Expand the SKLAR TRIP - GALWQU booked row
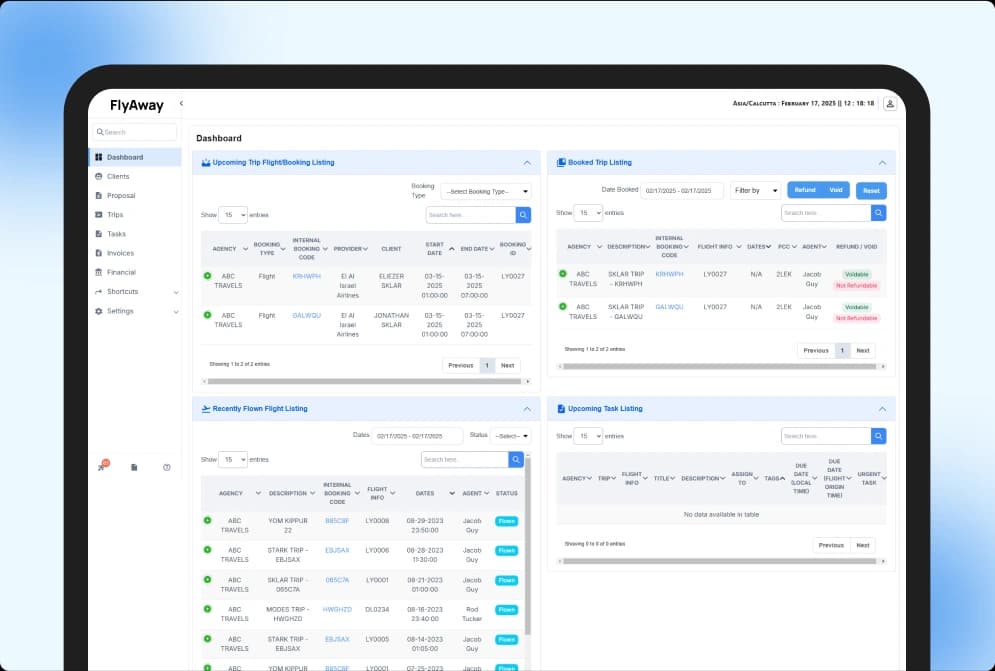Screen dimensions: 995x671 (x=563, y=307)
